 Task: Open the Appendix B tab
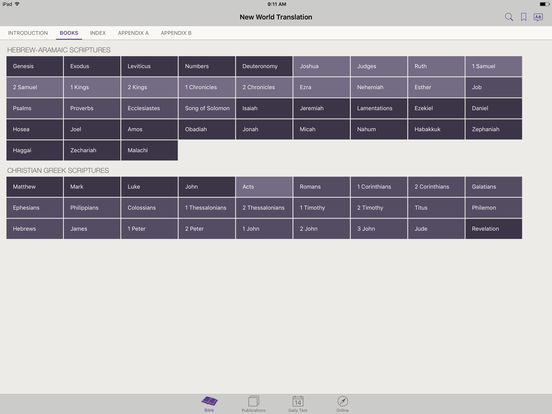176,33
